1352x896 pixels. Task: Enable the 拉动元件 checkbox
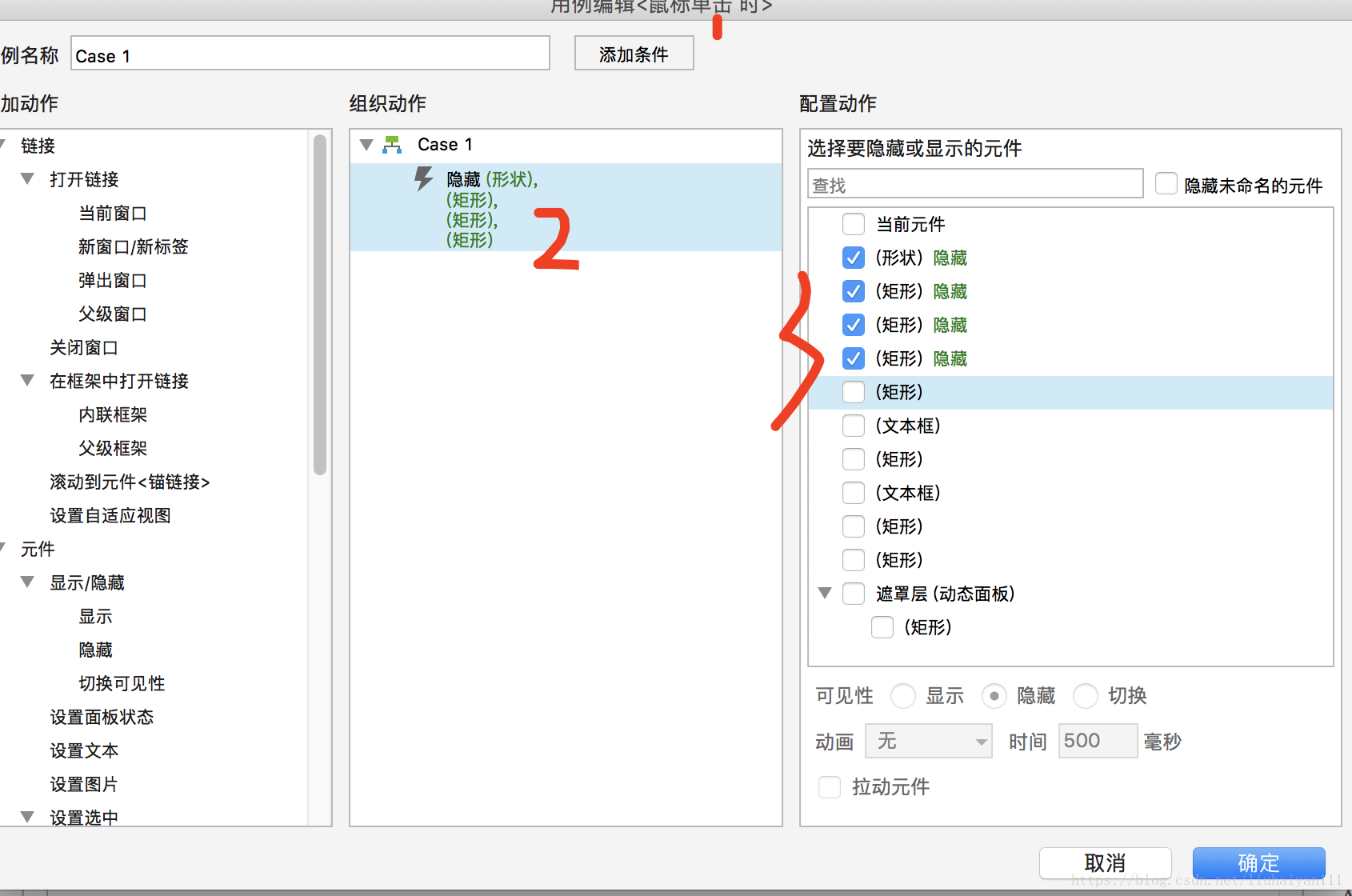pos(830,787)
